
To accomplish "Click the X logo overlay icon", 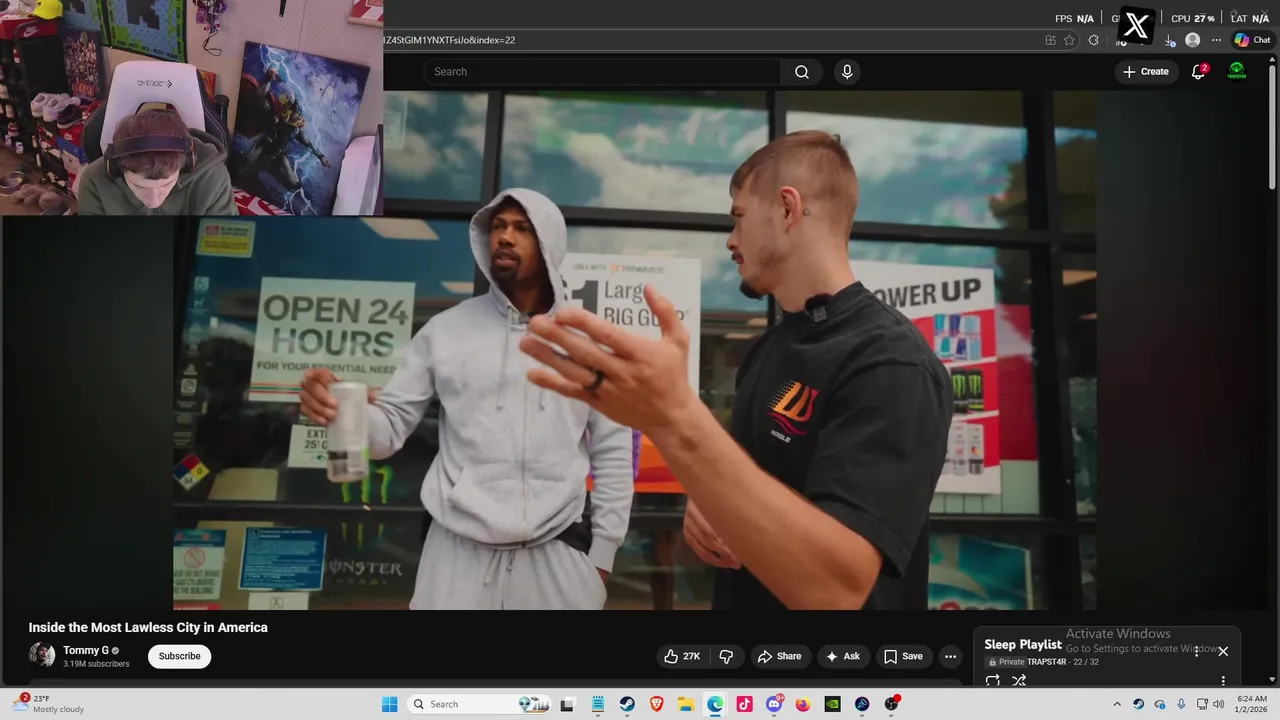I will click(1136, 26).
